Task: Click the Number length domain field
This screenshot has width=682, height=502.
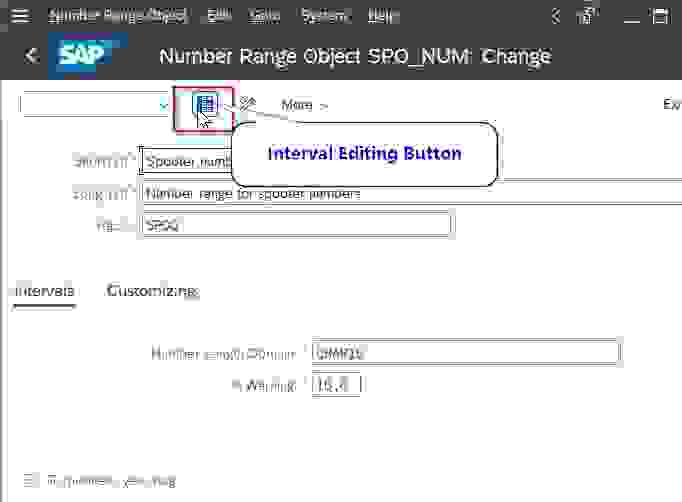Action: pos(465,353)
